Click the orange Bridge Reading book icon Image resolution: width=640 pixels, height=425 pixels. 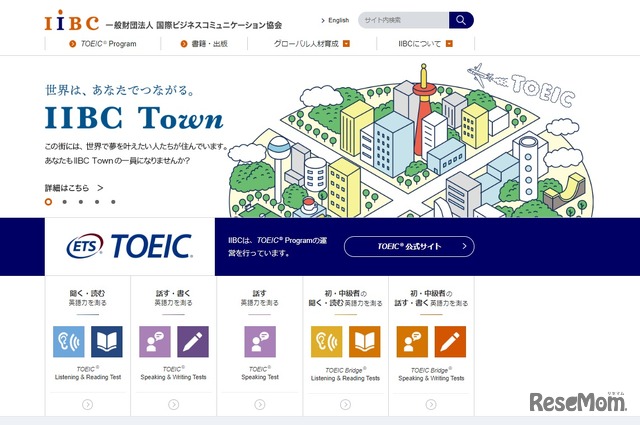point(364,342)
